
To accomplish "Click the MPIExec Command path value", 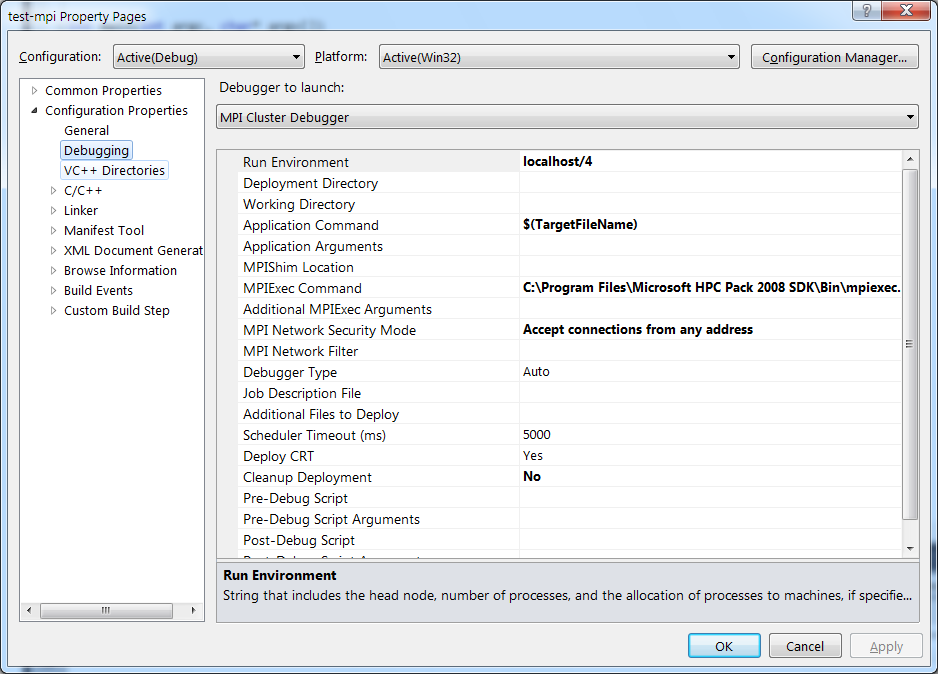I will [711, 288].
